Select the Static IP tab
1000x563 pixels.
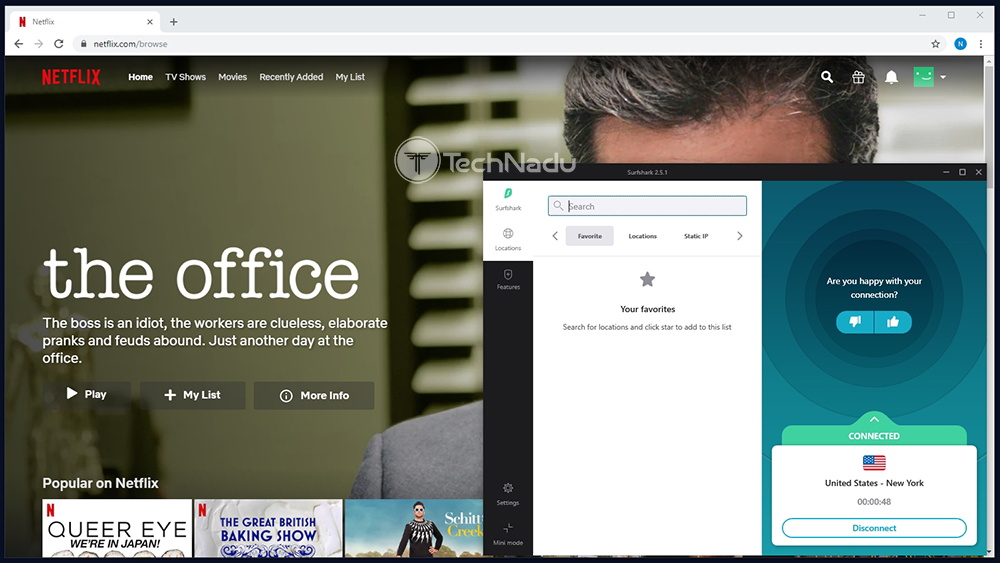click(x=696, y=236)
